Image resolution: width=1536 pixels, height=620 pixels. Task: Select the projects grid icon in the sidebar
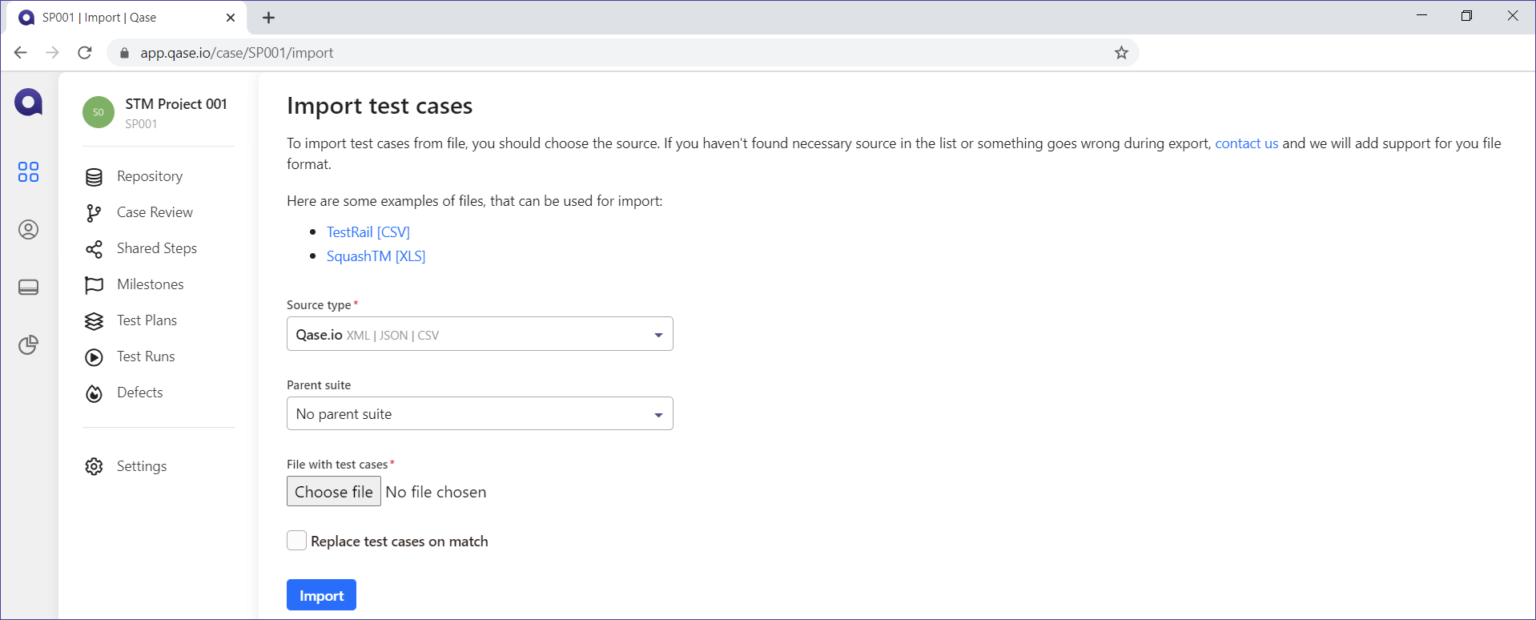[x=28, y=171]
